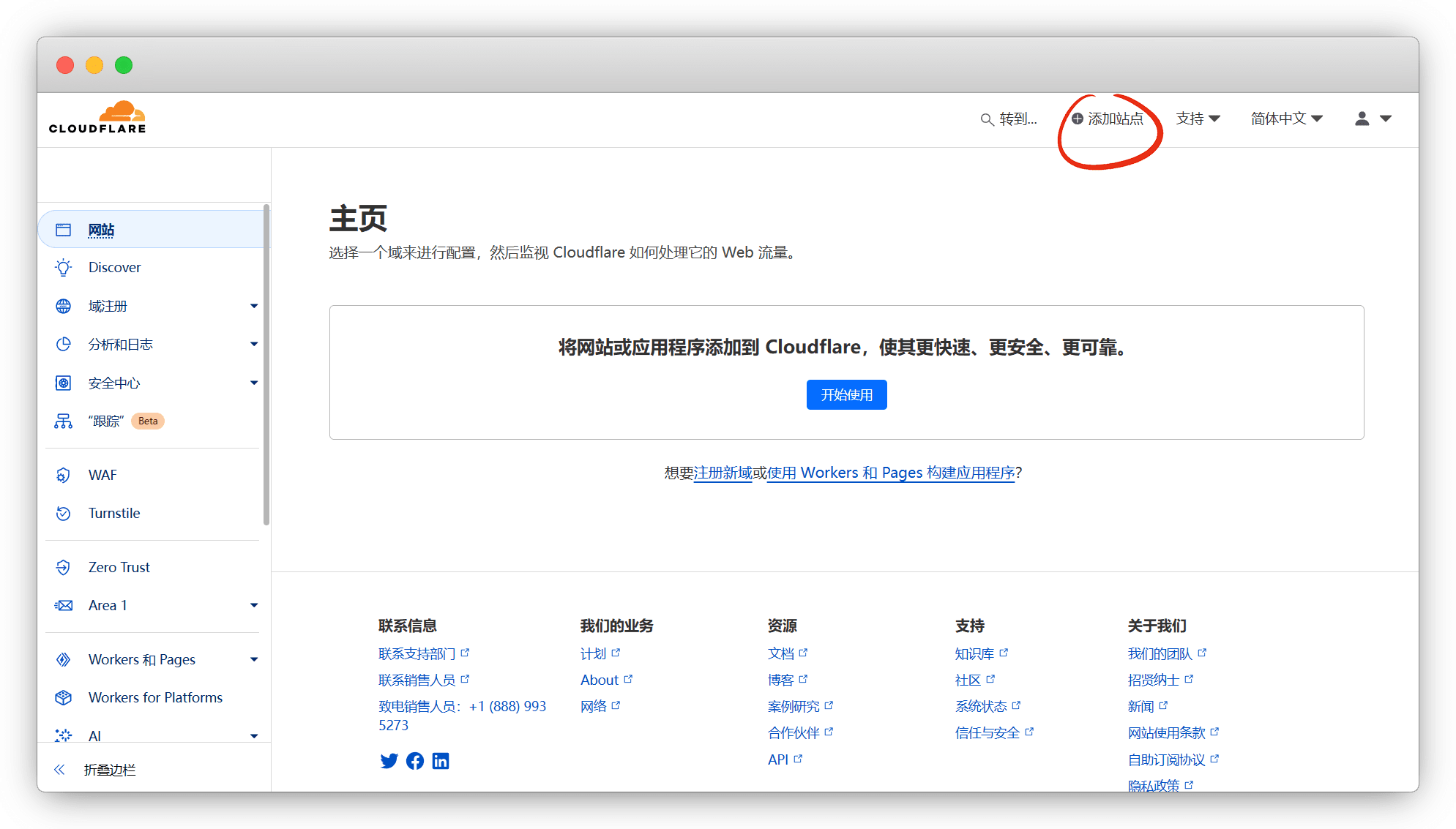
Task: Open the user account profile dropdown
Action: pos(1373,119)
